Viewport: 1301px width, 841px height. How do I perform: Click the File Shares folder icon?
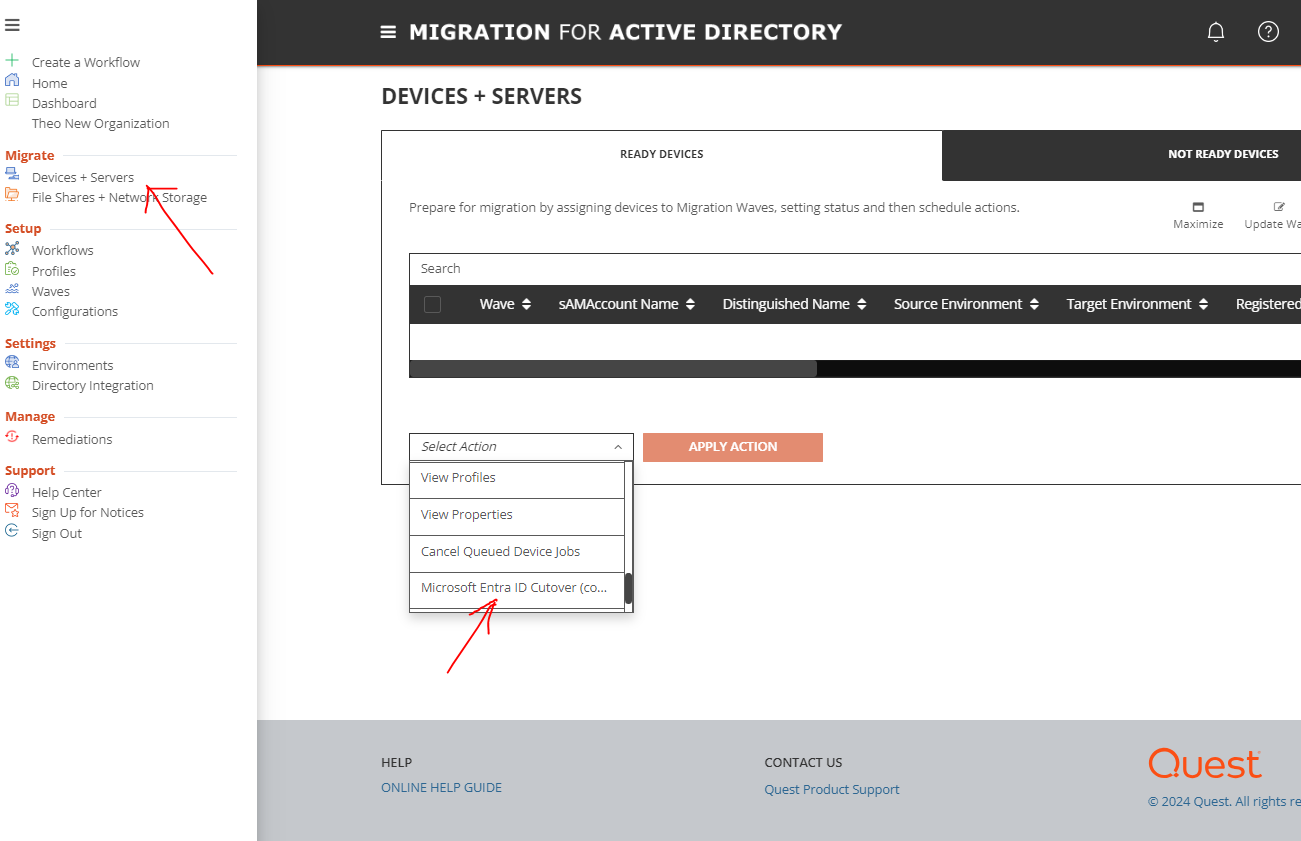click(x=12, y=195)
